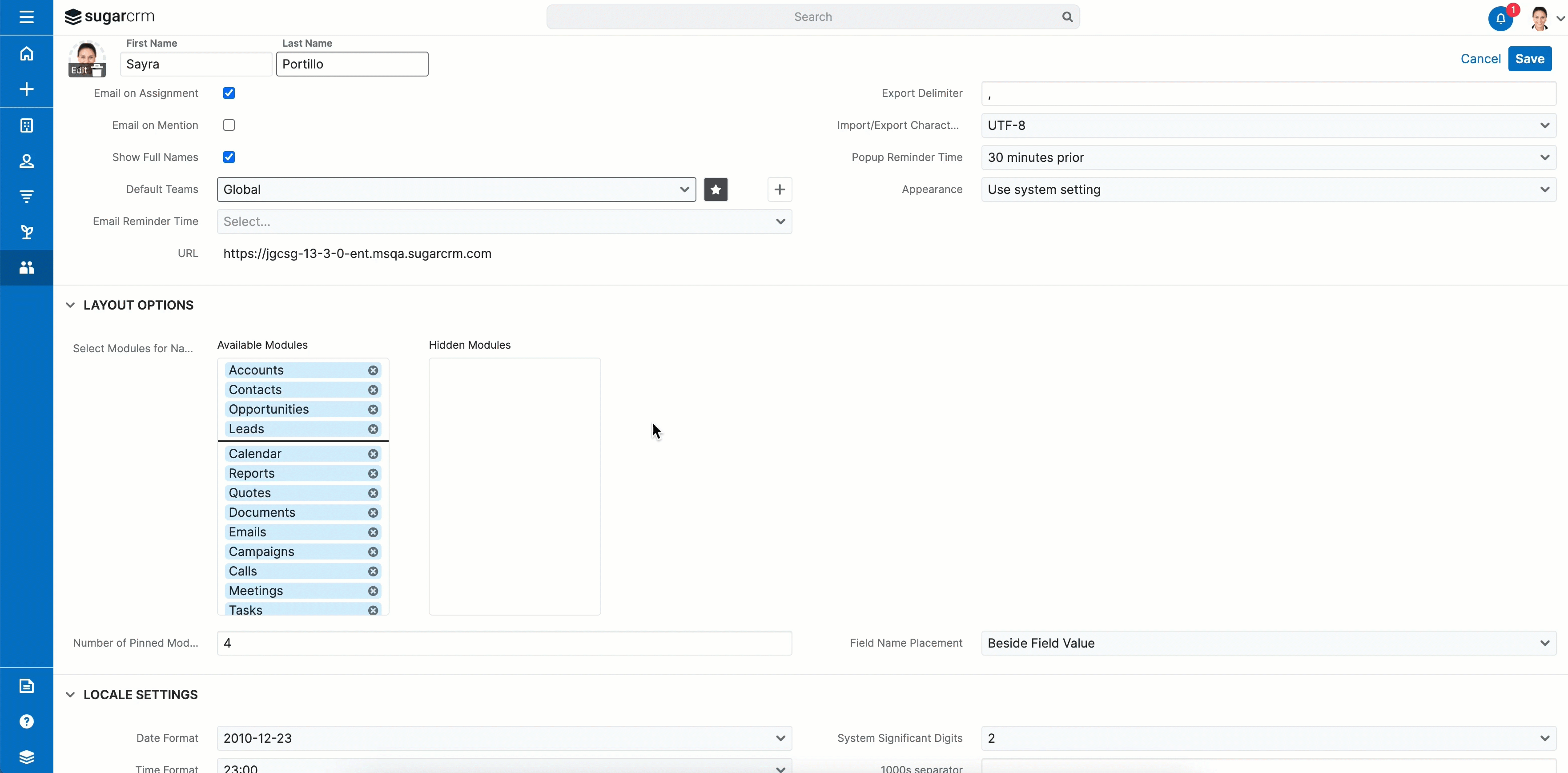Open the Contacts icon in the sidebar
1568x773 pixels.
[27, 161]
